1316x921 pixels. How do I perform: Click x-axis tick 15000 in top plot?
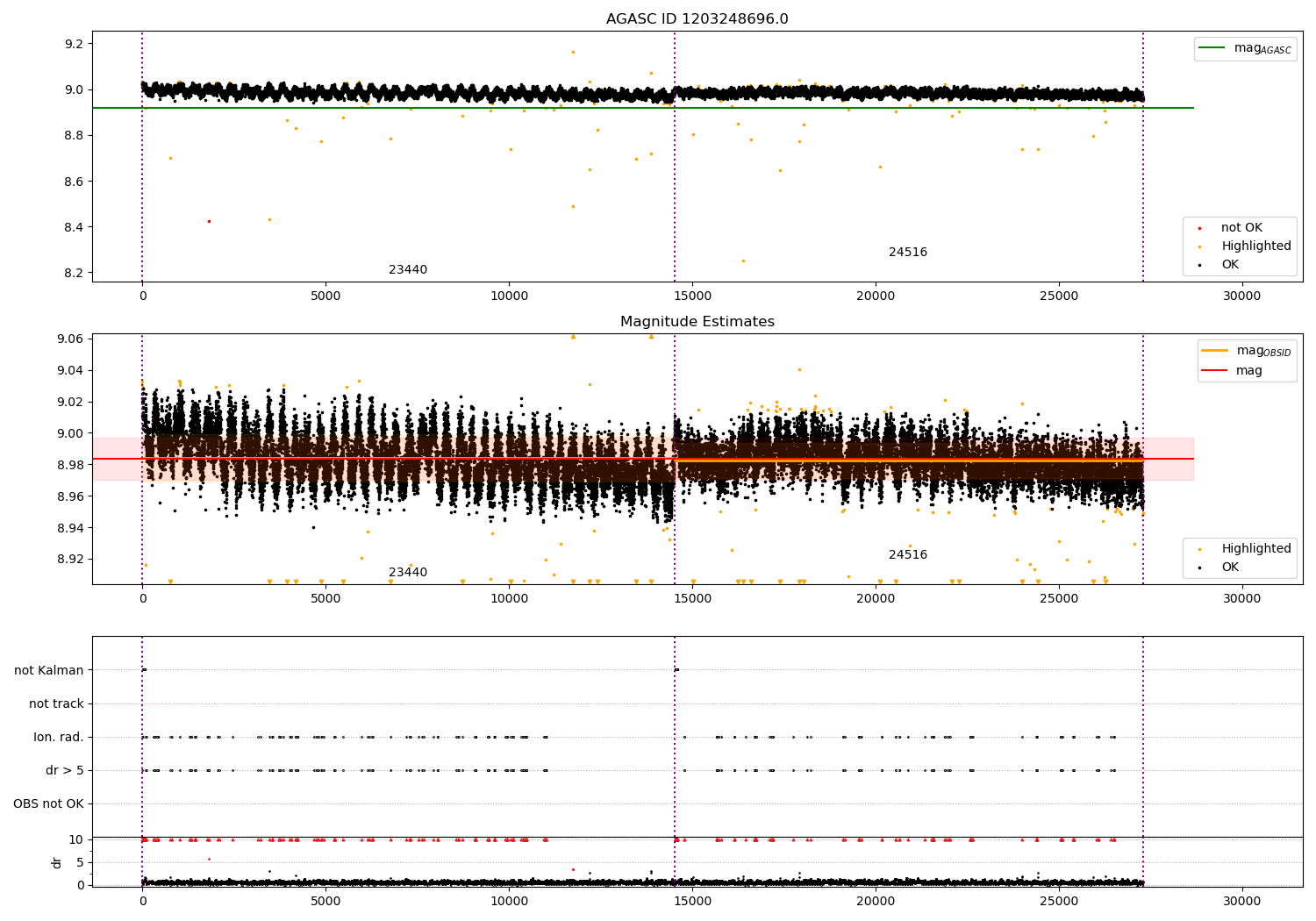(692, 296)
